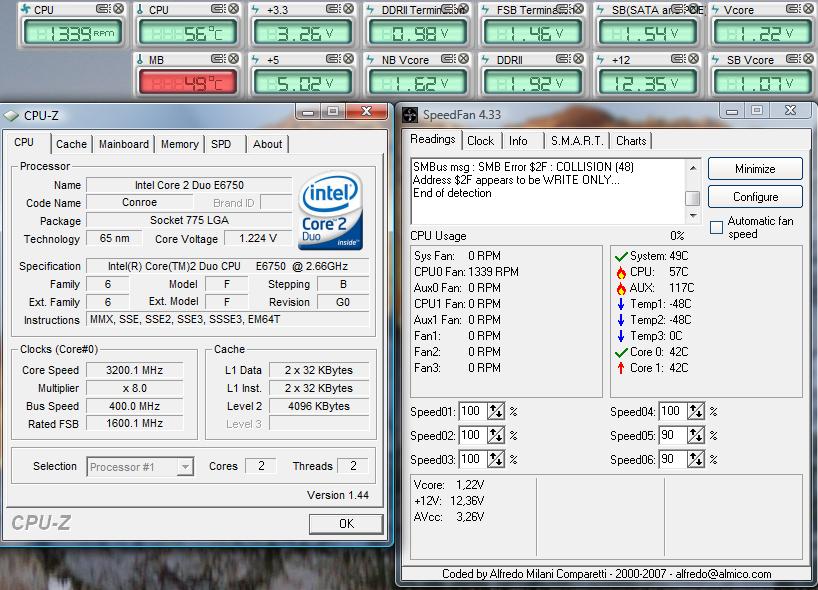Click blue down arrow beside Temp3
The height and width of the screenshot is (590, 818).
[x=621, y=336]
